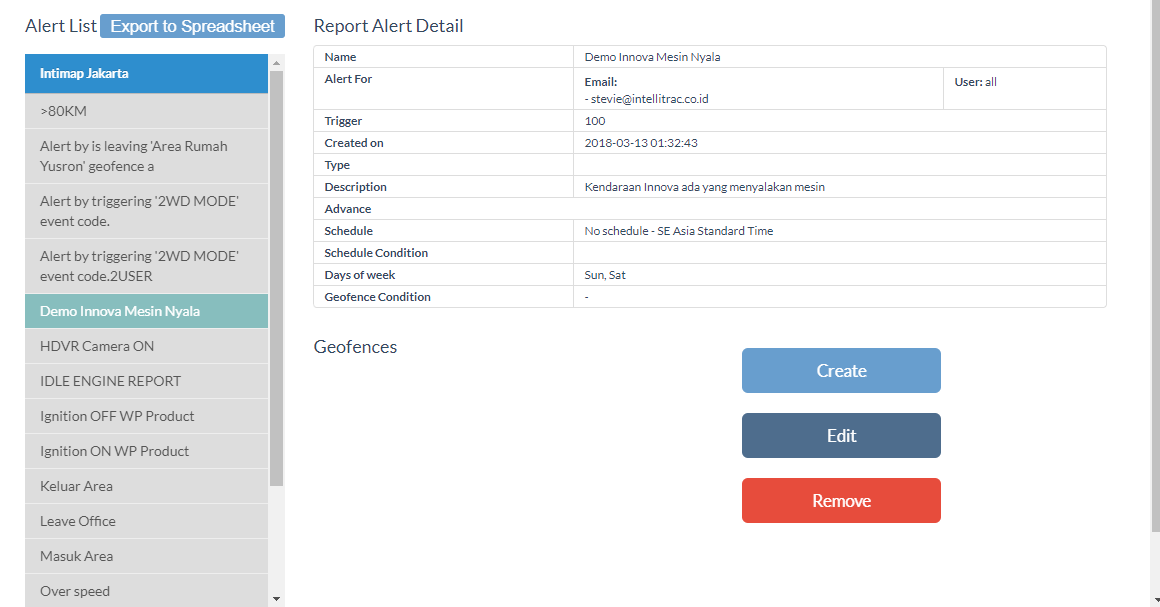Open the Masuk Area alert
The width and height of the screenshot is (1160, 607).
pos(146,556)
